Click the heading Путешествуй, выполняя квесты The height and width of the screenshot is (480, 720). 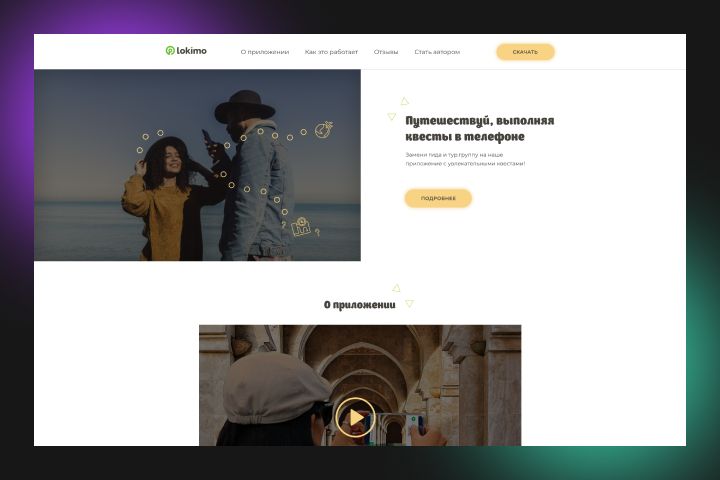[479, 128]
